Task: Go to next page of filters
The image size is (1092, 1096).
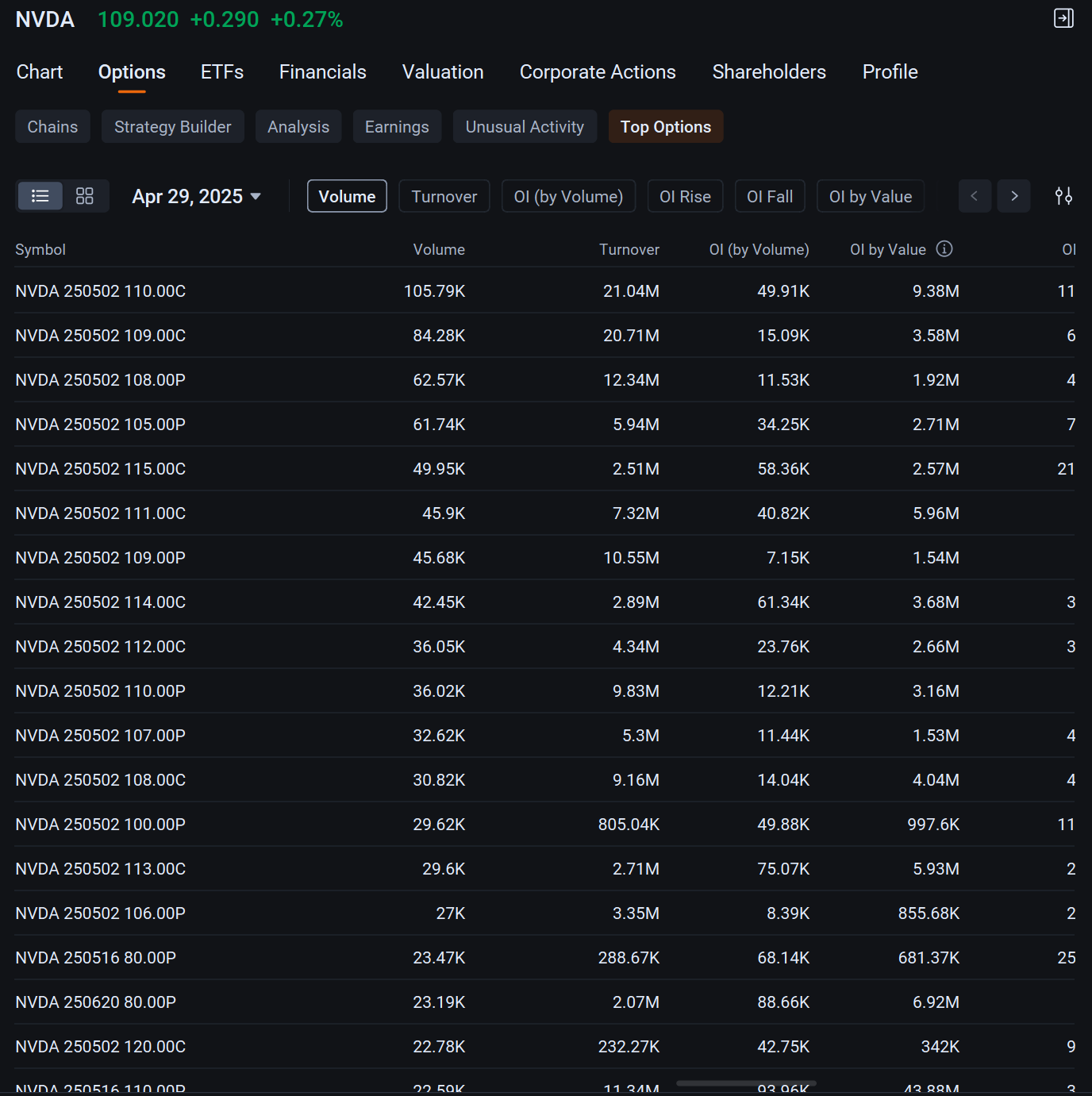Action: point(1014,196)
